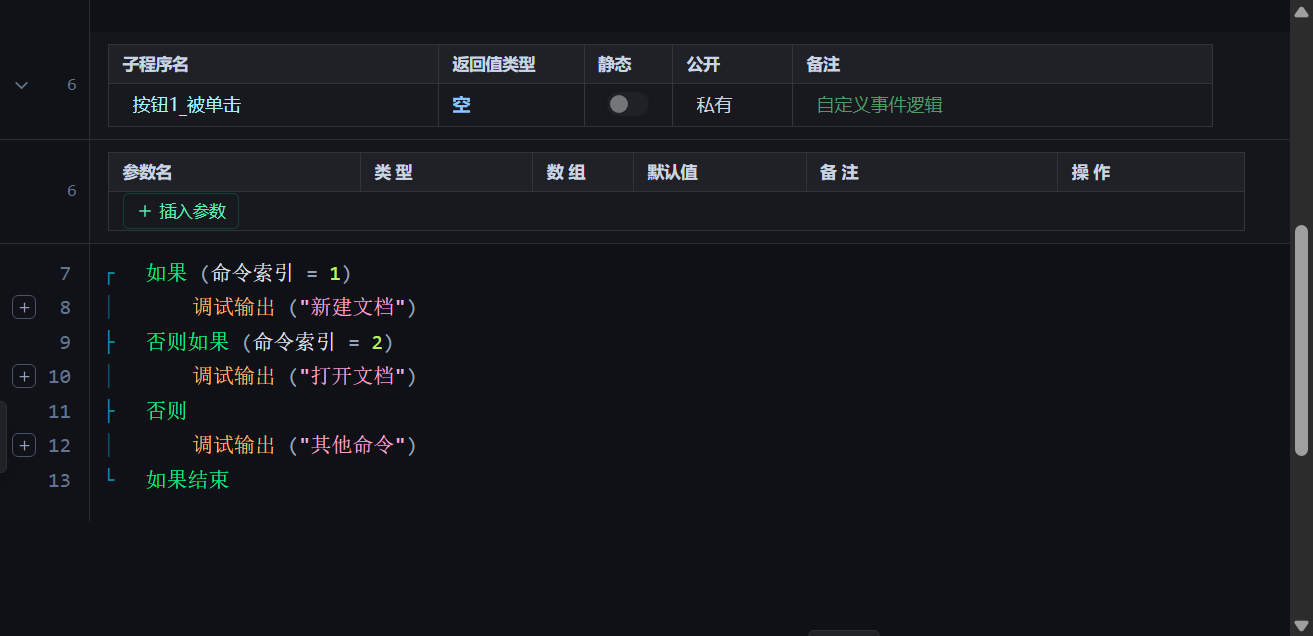Expand the plus box on line 10

tap(24, 376)
